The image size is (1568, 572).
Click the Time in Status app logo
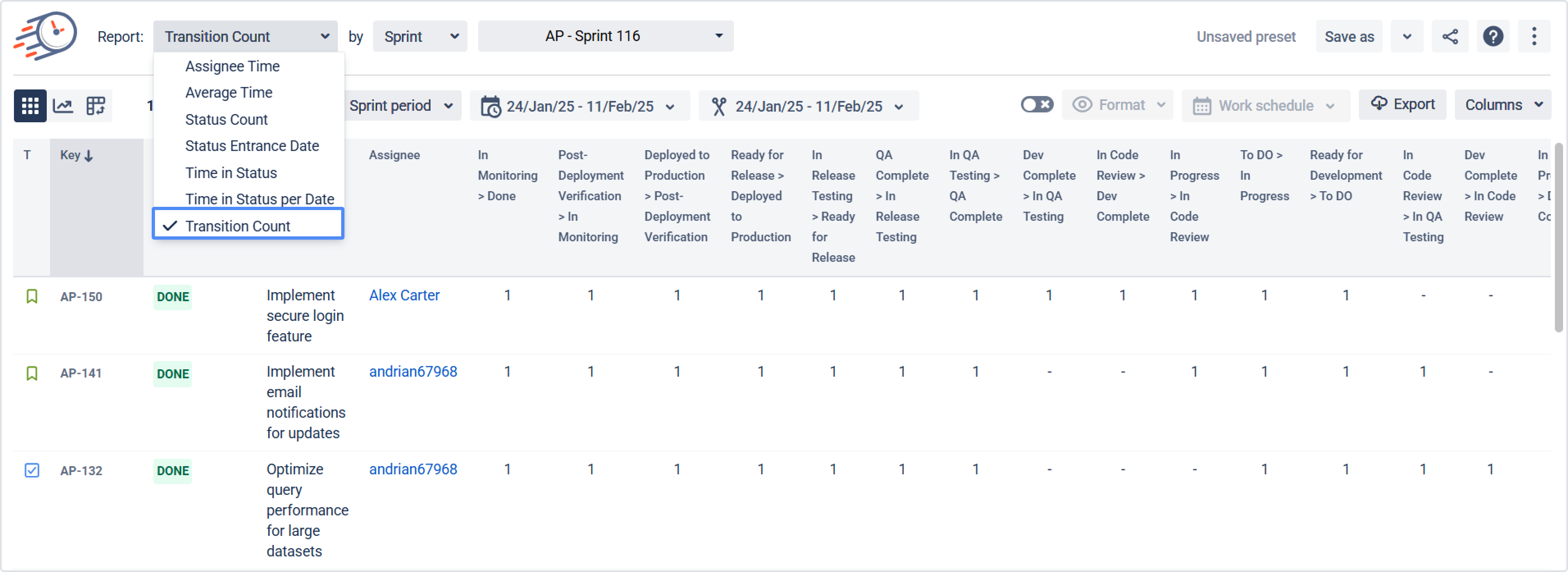point(46,35)
